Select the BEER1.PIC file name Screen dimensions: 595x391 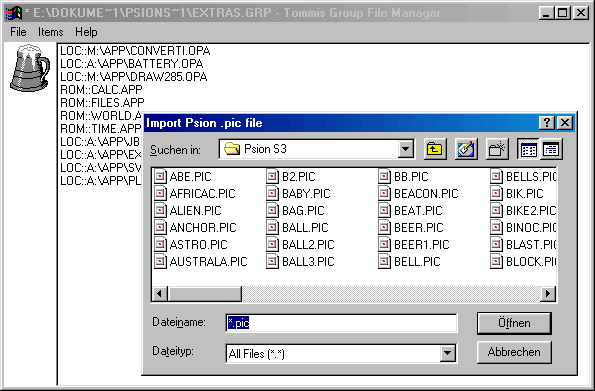coord(422,244)
